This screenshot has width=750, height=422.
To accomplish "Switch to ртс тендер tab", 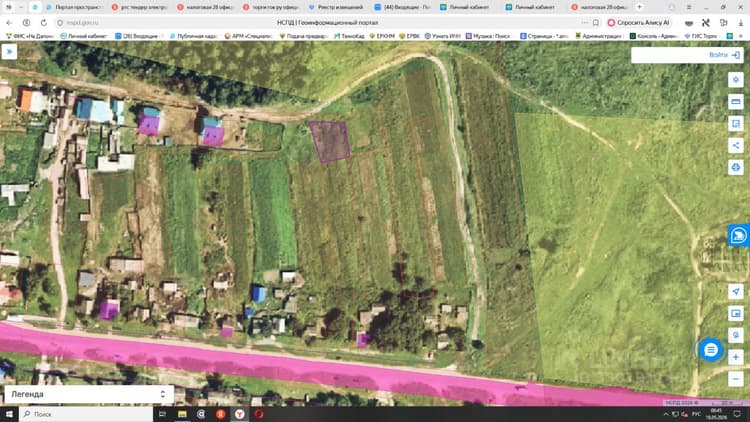I will coord(139,7).
